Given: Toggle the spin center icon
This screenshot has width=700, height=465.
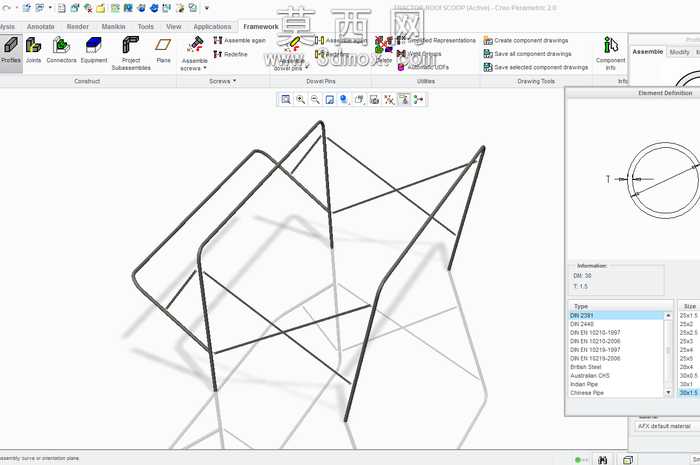Looking at the screenshot, I should point(419,100).
